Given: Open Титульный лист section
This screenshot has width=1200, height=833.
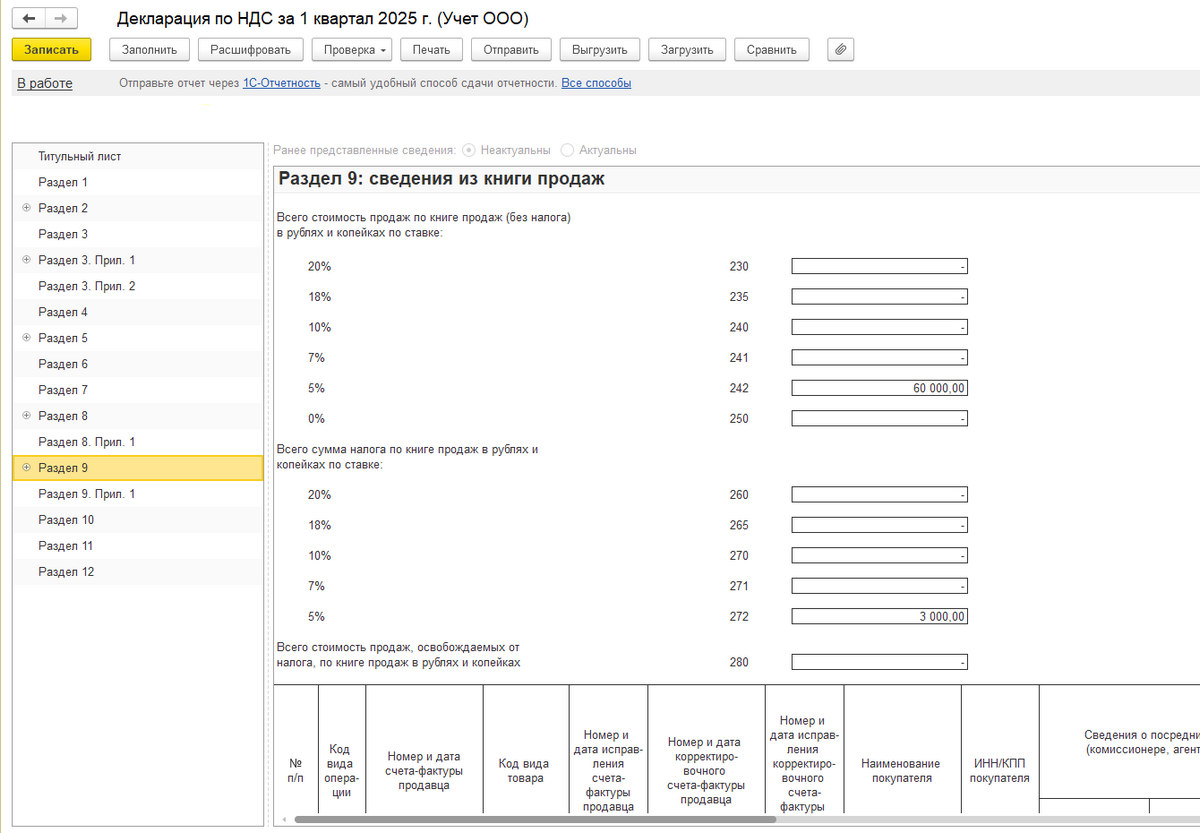Looking at the screenshot, I should coord(79,156).
